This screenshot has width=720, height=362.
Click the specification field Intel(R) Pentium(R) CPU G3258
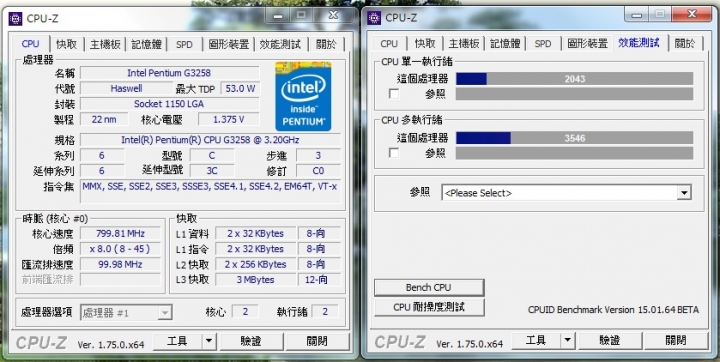click(x=211, y=140)
